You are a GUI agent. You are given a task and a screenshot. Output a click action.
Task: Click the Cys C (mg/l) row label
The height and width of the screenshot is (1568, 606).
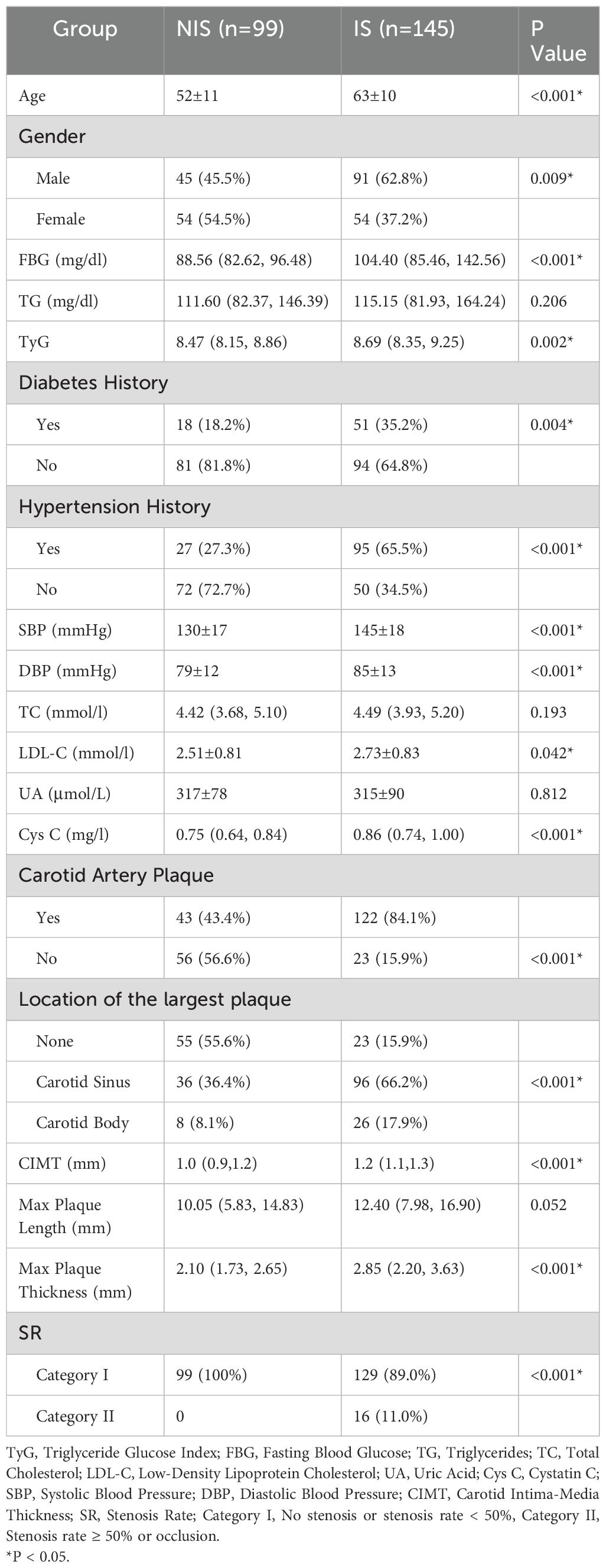(x=64, y=834)
